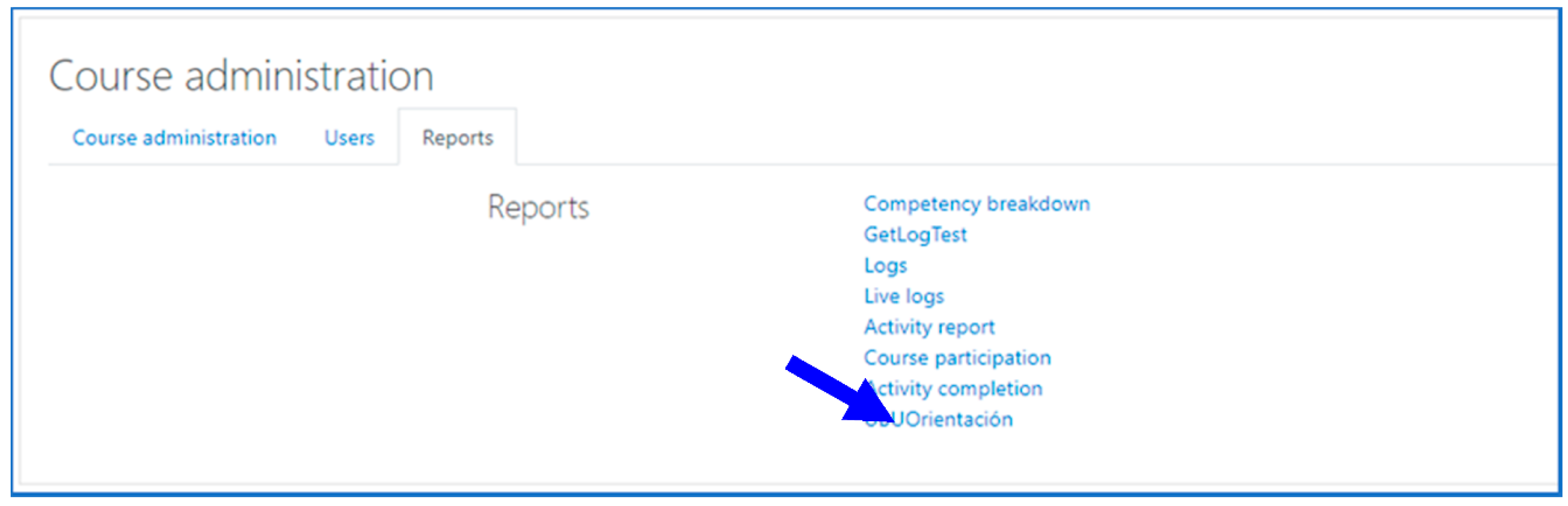
Task: Click the currently active Reports tab label
Action: (457, 138)
